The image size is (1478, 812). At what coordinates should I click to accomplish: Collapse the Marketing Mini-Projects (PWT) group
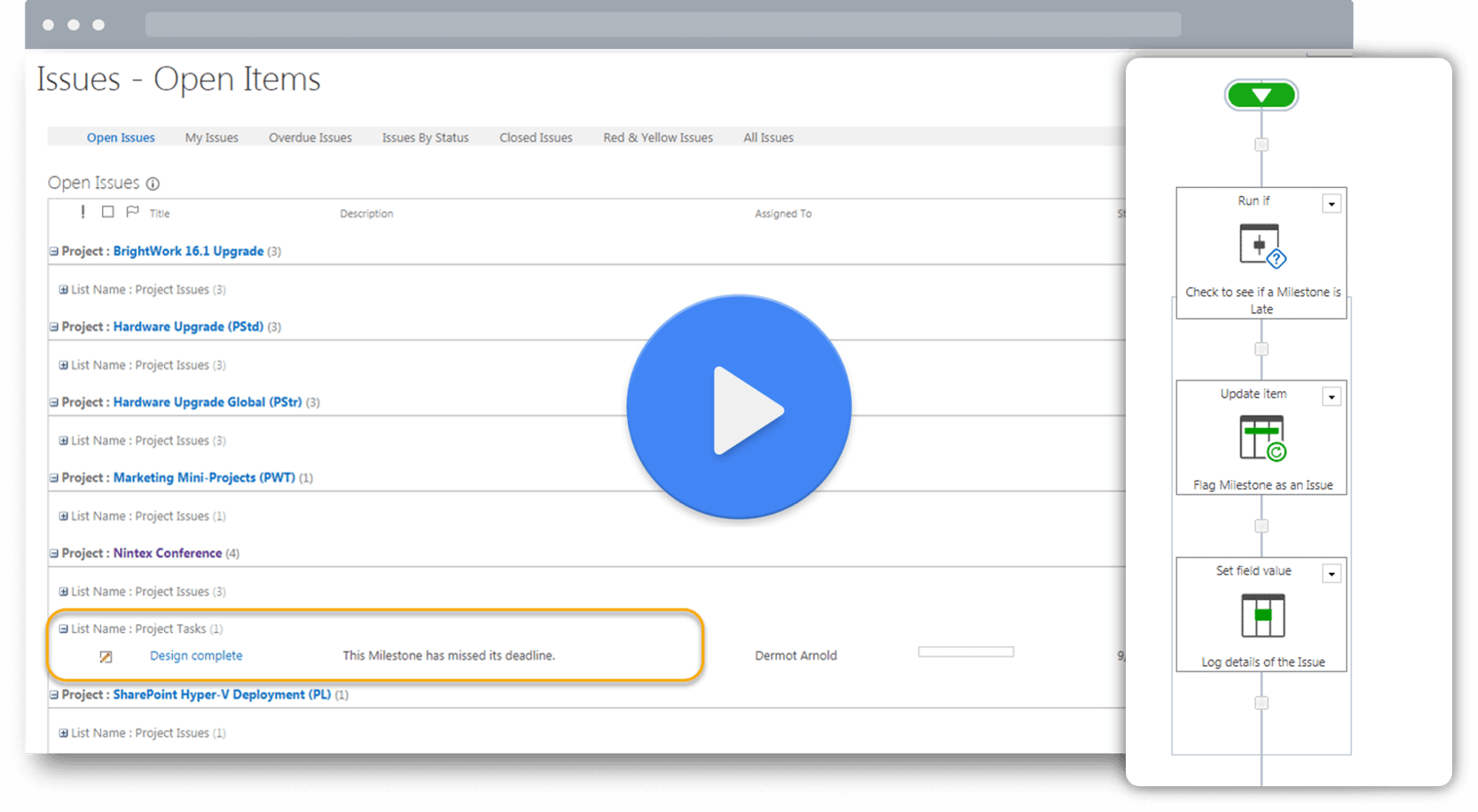(x=54, y=478)
